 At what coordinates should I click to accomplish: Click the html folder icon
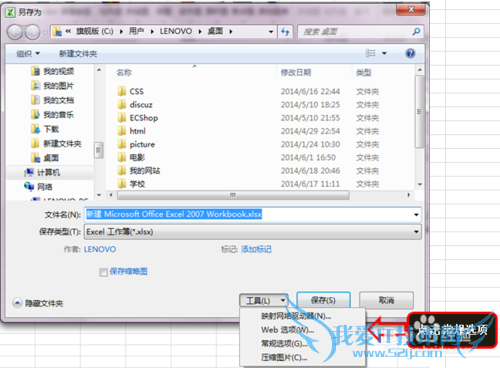[x=122, y=131]
